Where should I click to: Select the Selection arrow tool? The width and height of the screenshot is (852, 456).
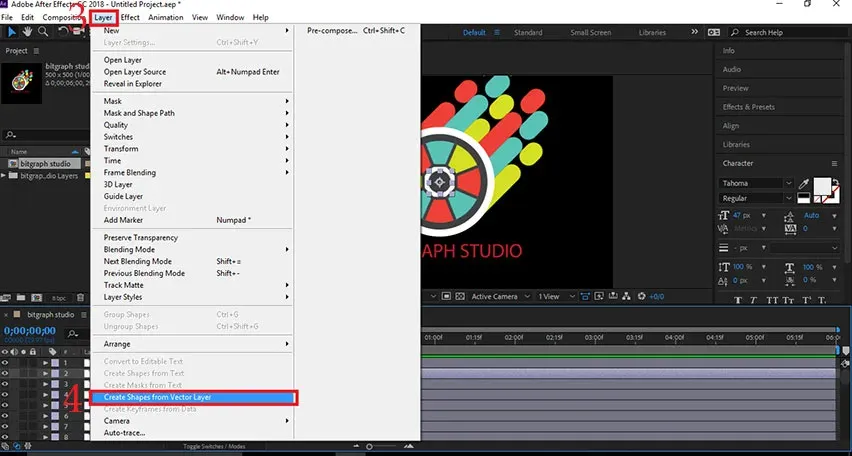pos(11,32)
